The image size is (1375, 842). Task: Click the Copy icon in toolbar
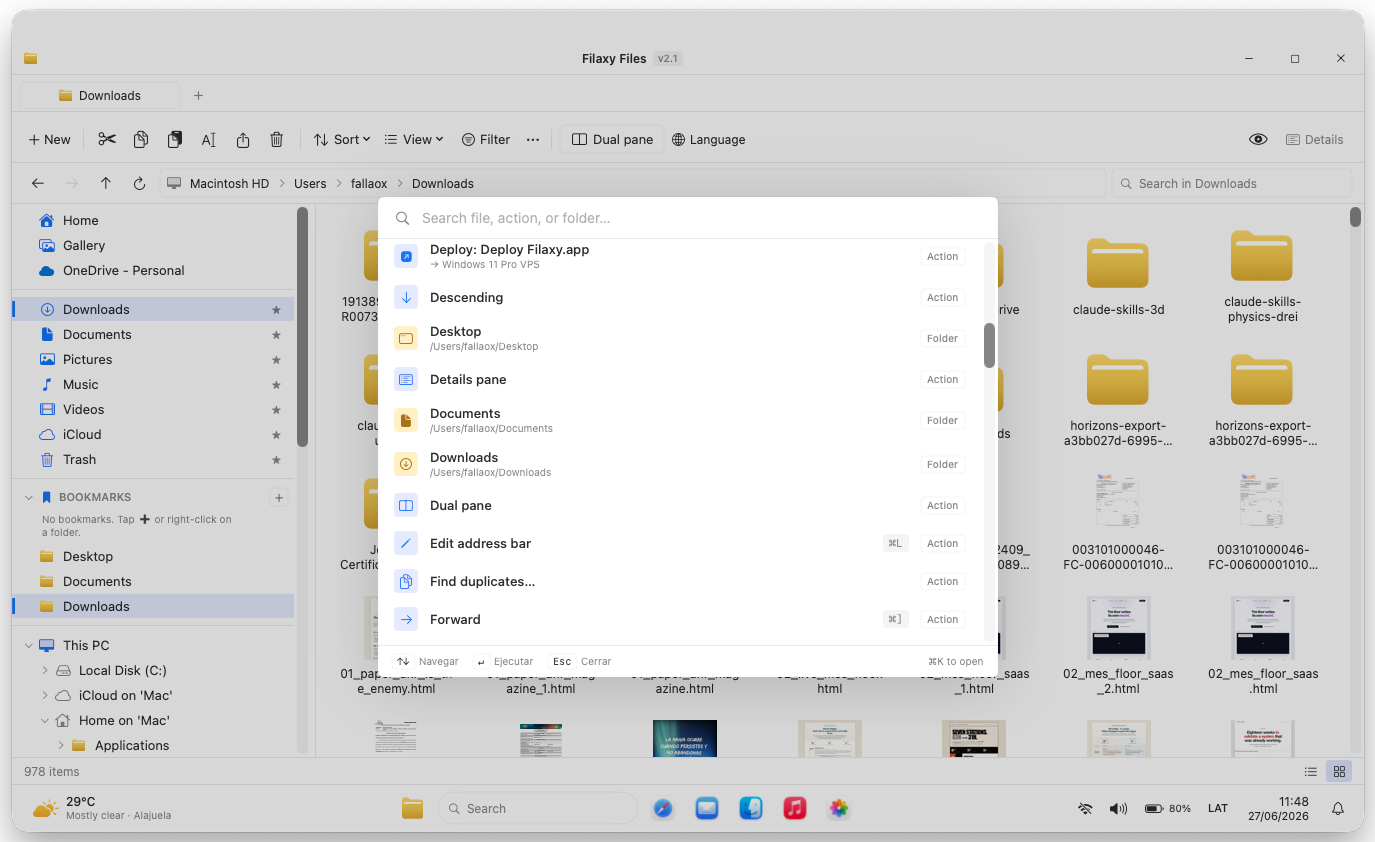click(x=141, y=139)
